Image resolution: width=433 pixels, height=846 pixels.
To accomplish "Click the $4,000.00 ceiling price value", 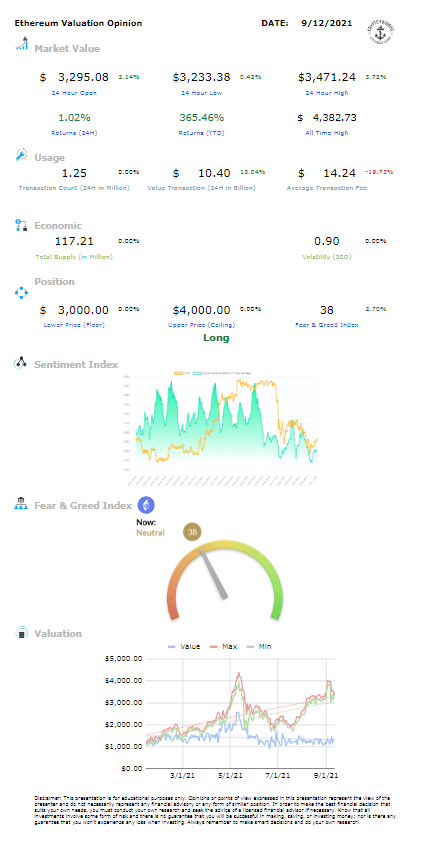I will tap(201, 310).
